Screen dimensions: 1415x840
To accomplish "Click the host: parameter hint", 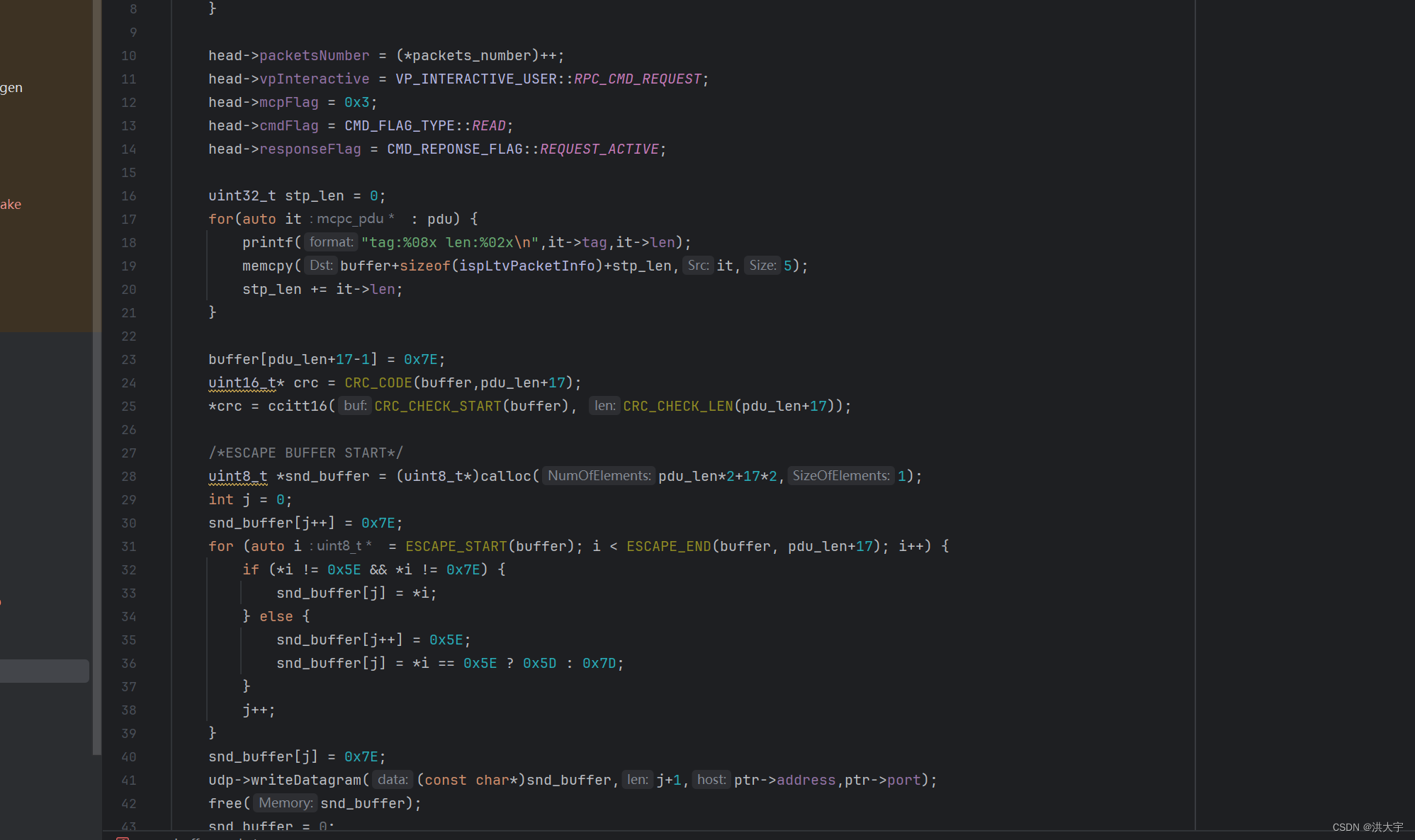I will click(x=711, y=780).
